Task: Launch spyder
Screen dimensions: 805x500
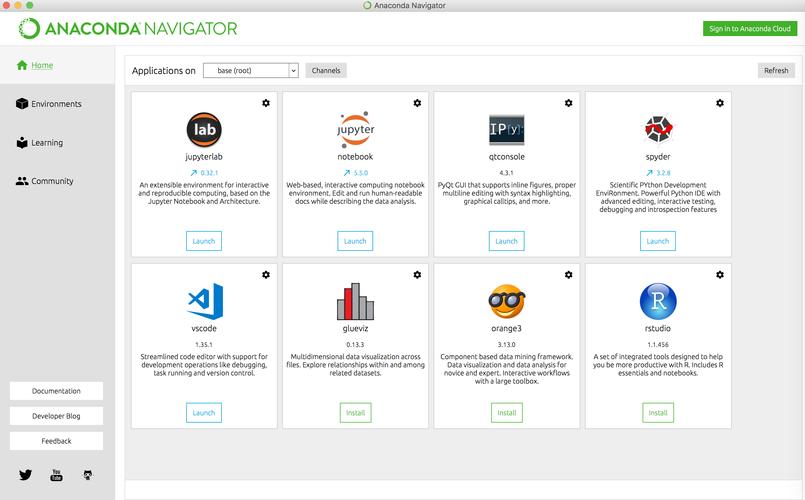Action: point(658,241)
